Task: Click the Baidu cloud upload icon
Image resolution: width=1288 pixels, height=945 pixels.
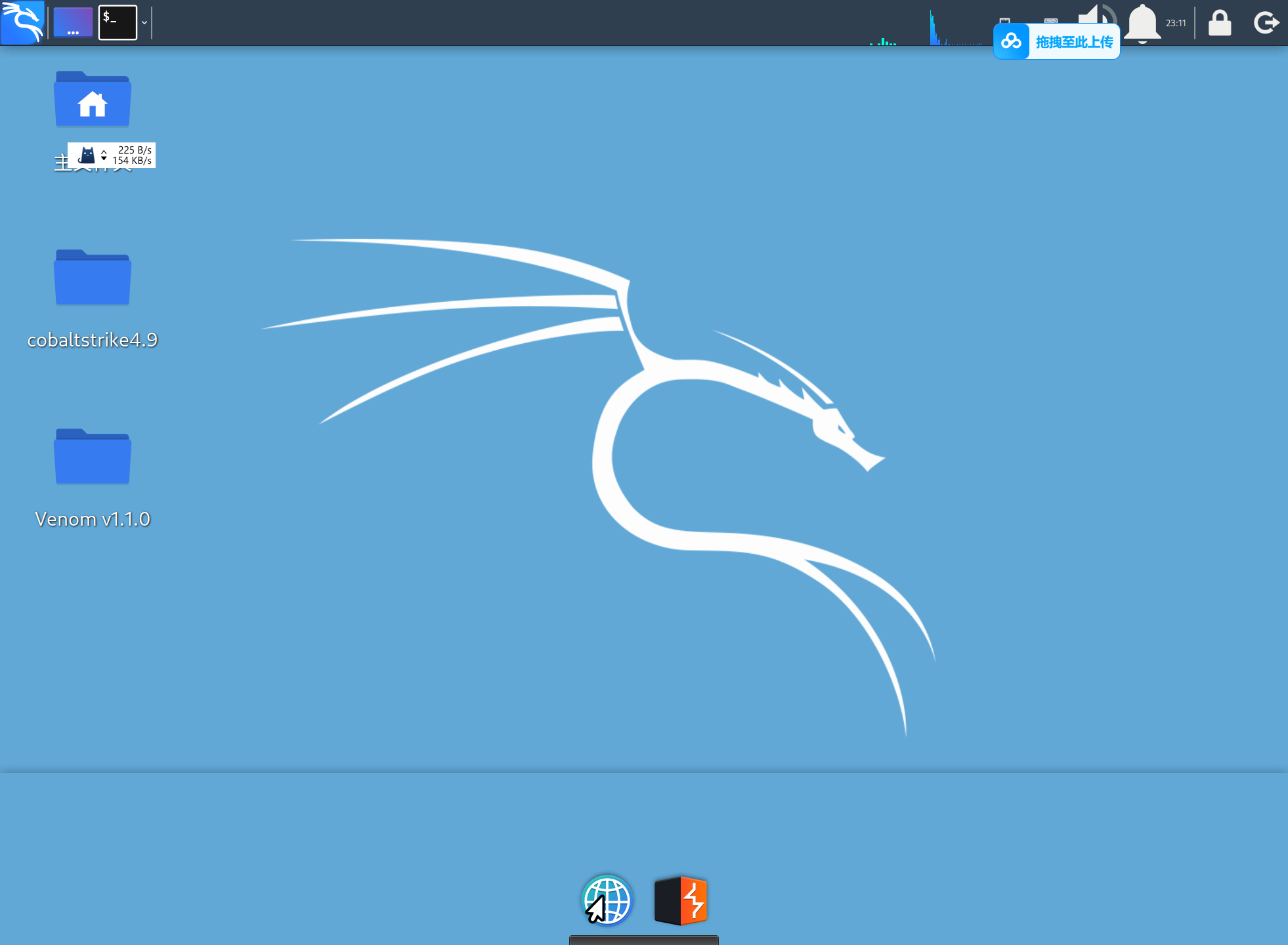Action: coord(1011,42)
